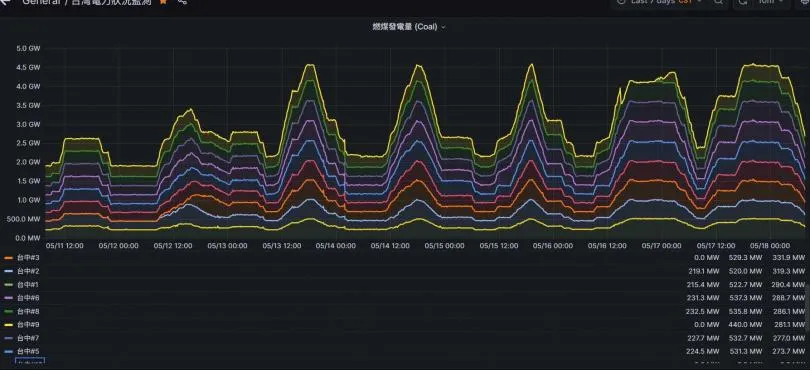810x370 pixels.
Task: Click the 05/13 00:00 x-axis label
Action: click(227, 246)
